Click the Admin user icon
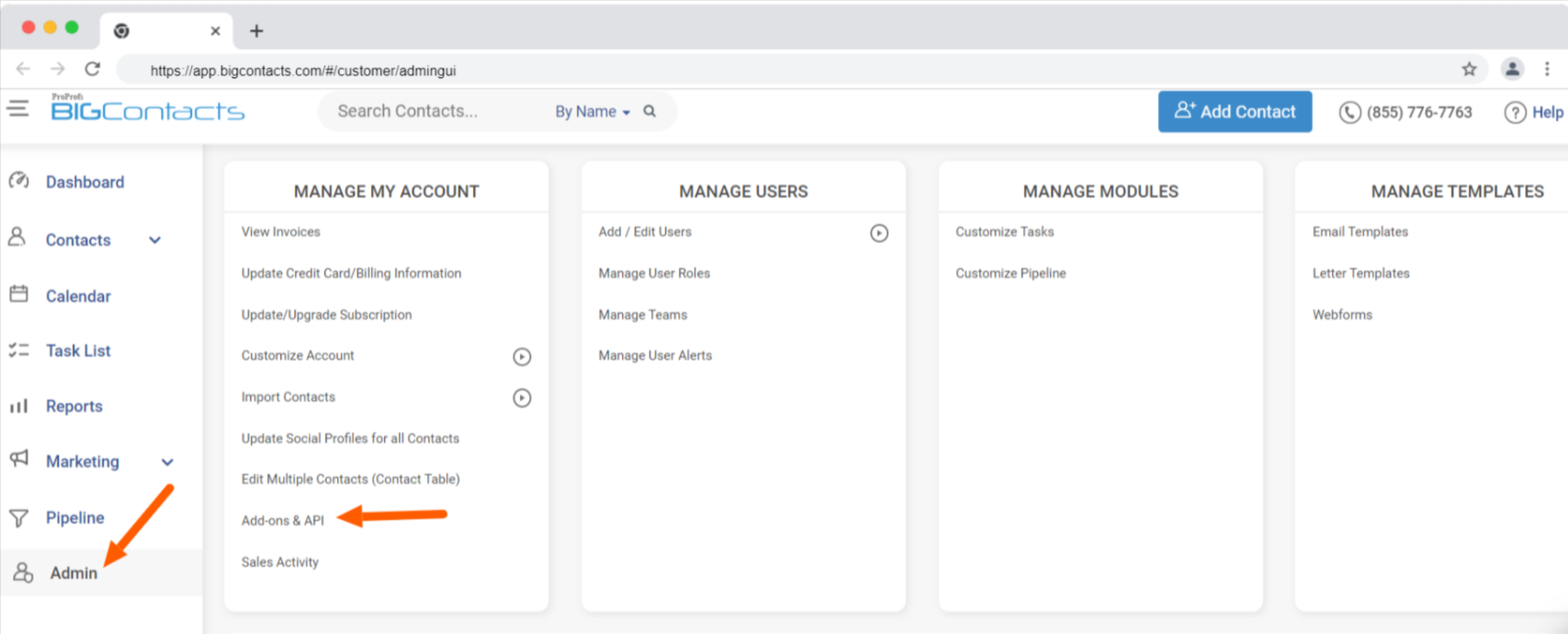The height and width of the screenshot is (634, 1568). pos(23,572)
